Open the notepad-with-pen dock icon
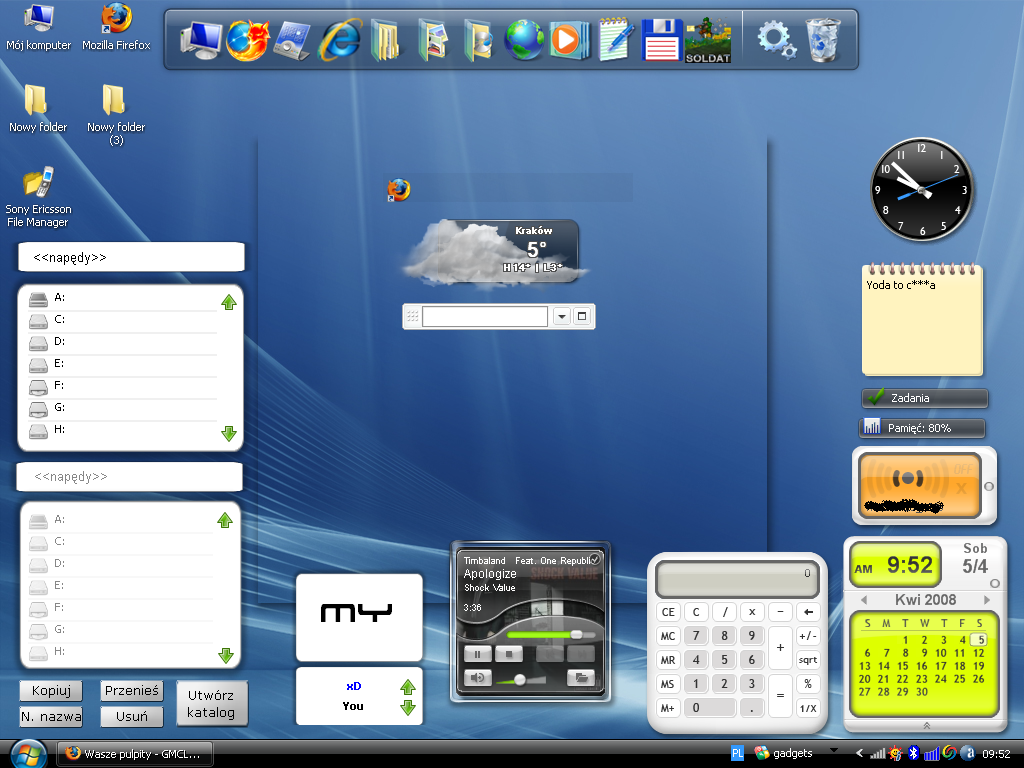This screenshot has width=1024, height=768. pos(617,40)
